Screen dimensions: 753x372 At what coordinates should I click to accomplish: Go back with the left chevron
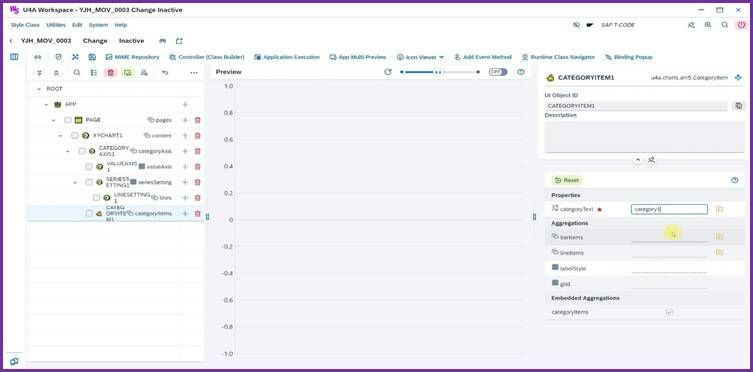tap(11, 41)
